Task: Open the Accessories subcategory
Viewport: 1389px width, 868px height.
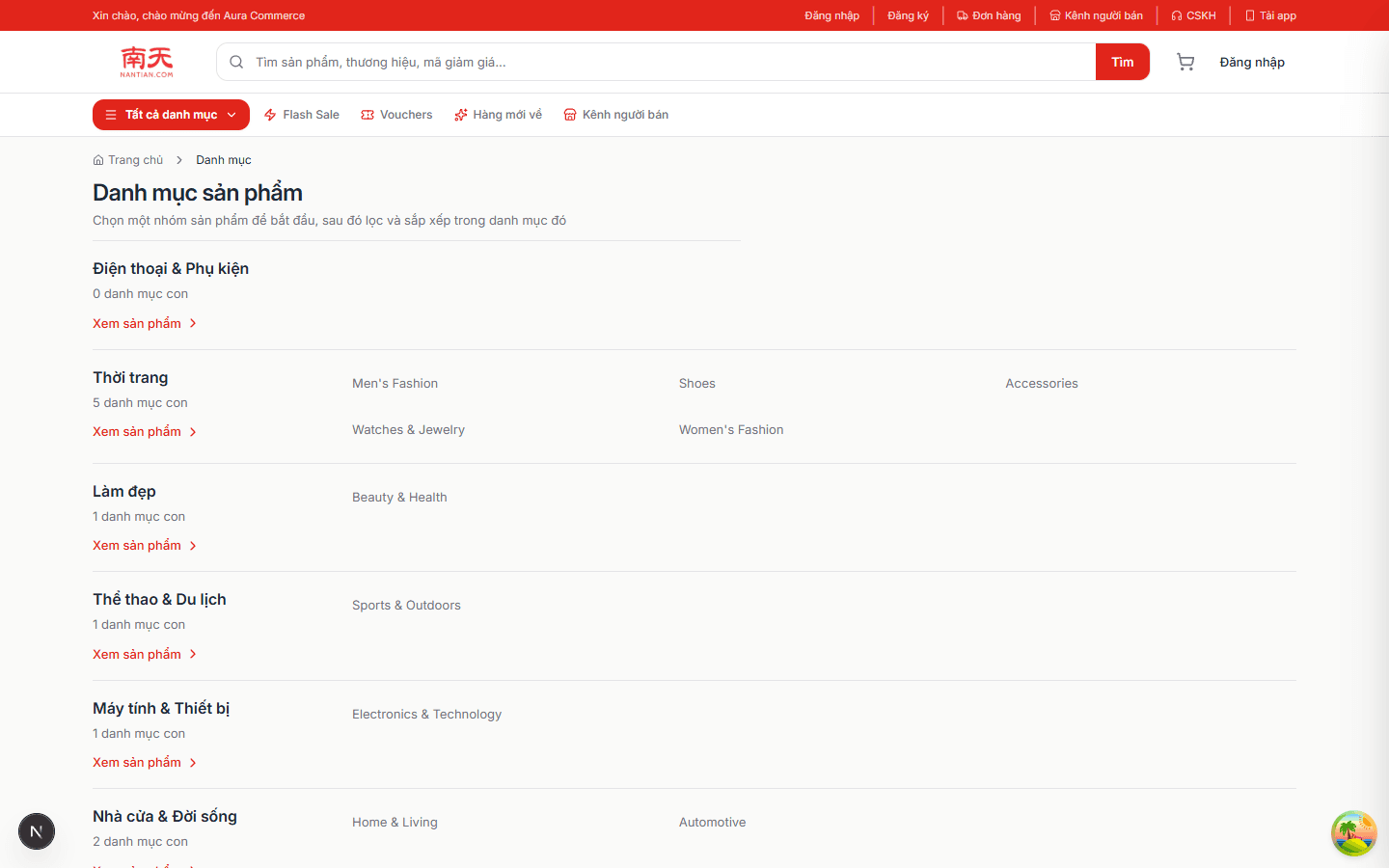Action: tap(1042, 384)
